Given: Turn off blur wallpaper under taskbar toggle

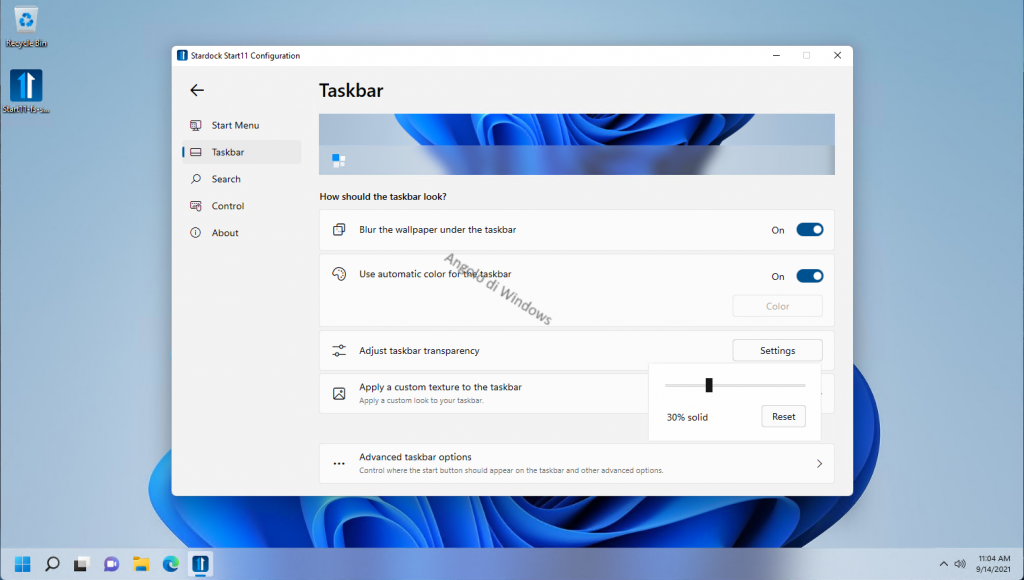Looking at the screenshot, I should tap(809, 230).
